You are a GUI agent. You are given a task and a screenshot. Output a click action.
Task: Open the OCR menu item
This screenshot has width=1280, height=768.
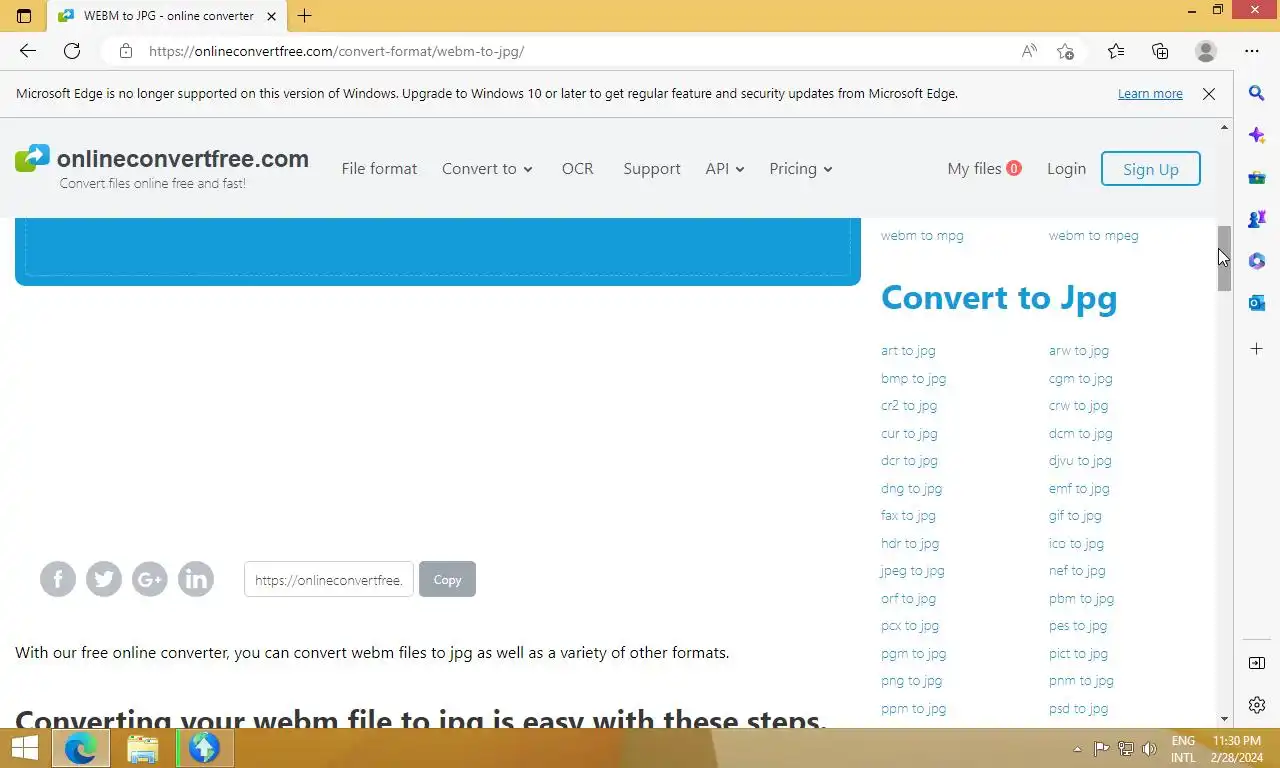coord(577,169)
